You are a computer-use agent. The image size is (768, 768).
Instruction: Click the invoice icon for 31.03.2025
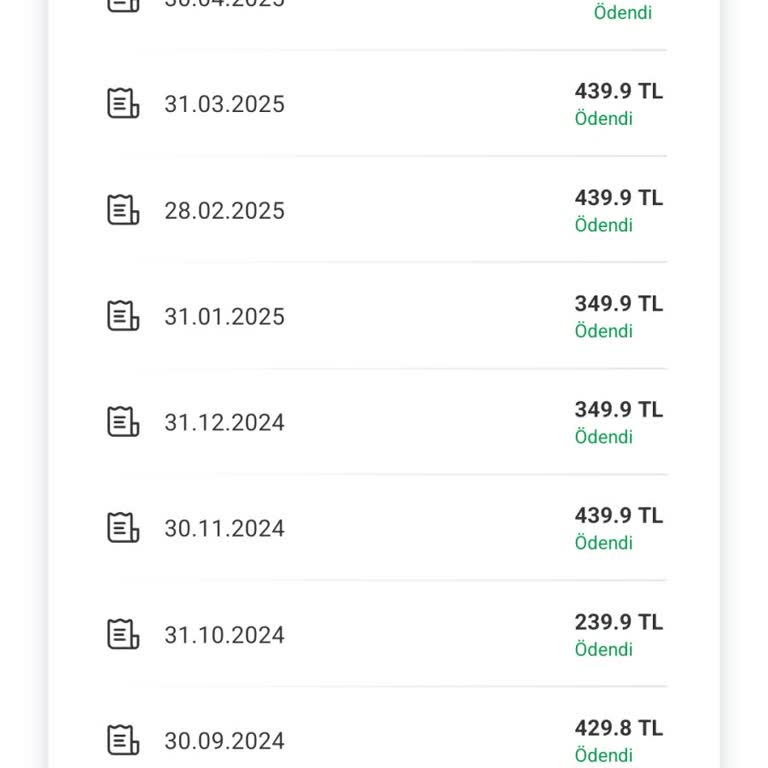(123, 103)
